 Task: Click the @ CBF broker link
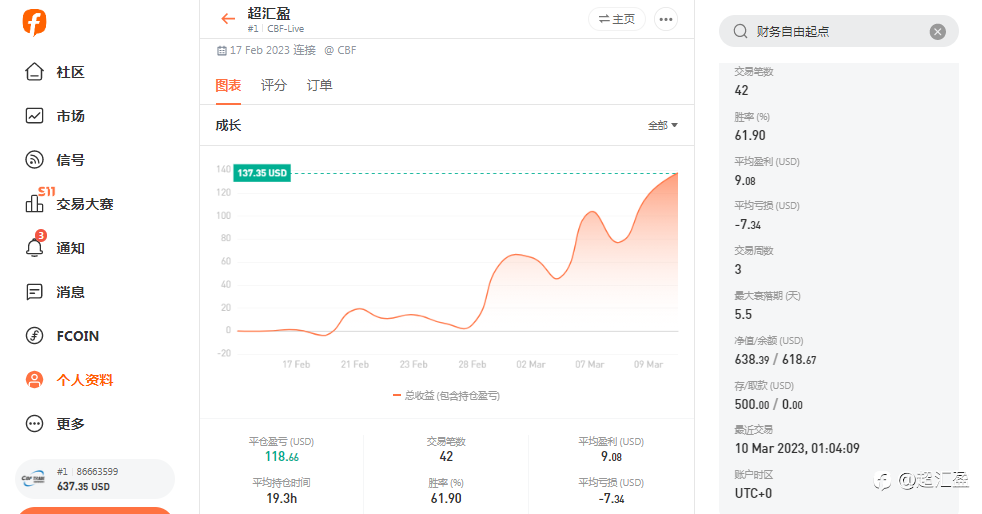340,50
